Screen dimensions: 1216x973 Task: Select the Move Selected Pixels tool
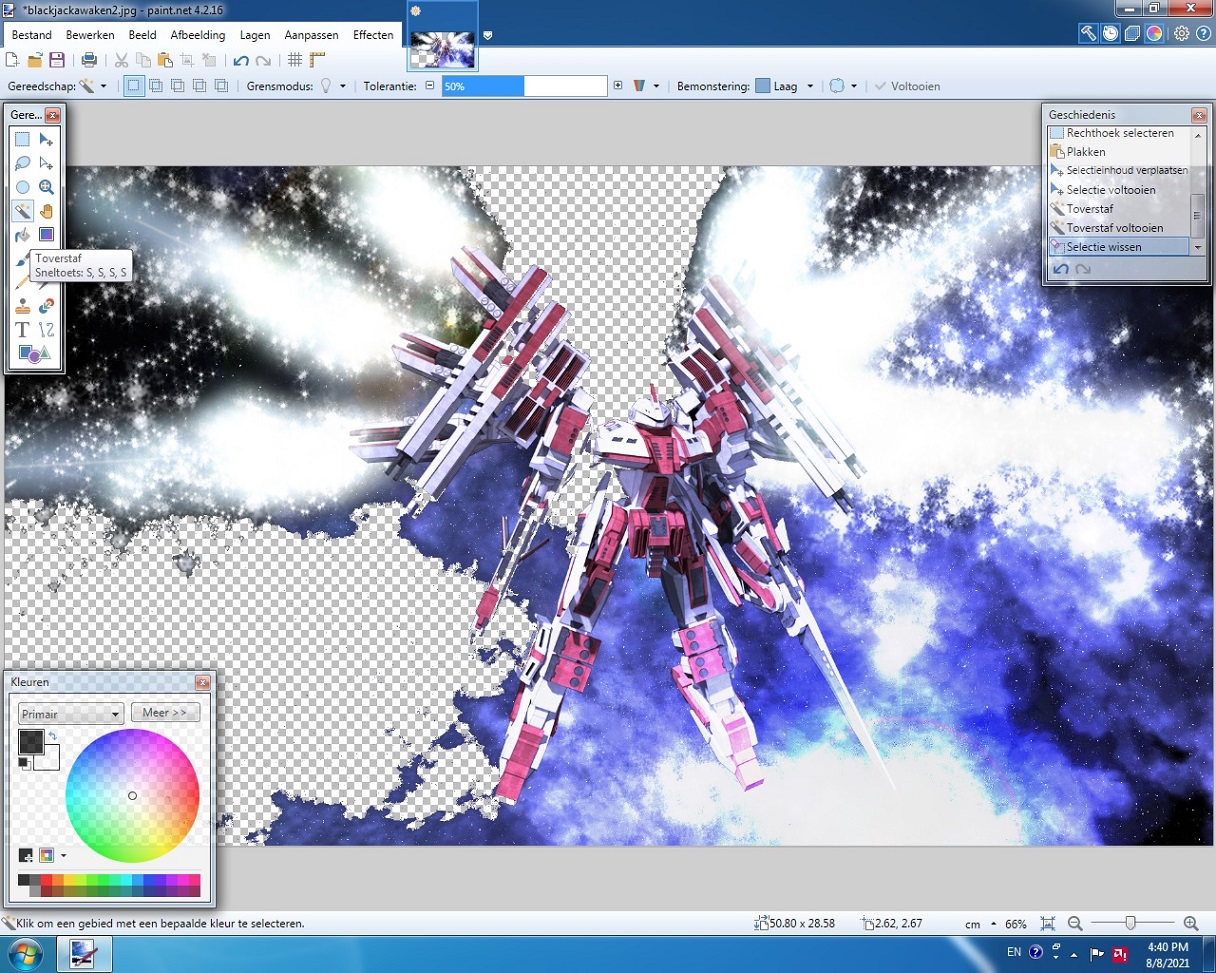46,140
